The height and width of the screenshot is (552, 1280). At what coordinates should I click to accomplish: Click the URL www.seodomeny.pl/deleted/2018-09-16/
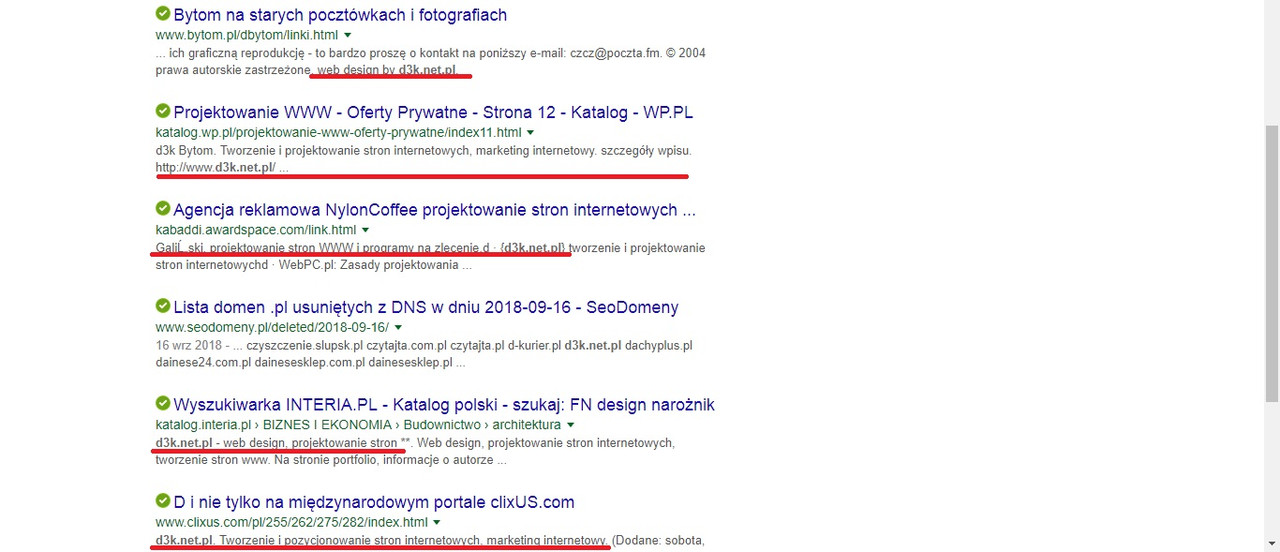coord(272,327)
